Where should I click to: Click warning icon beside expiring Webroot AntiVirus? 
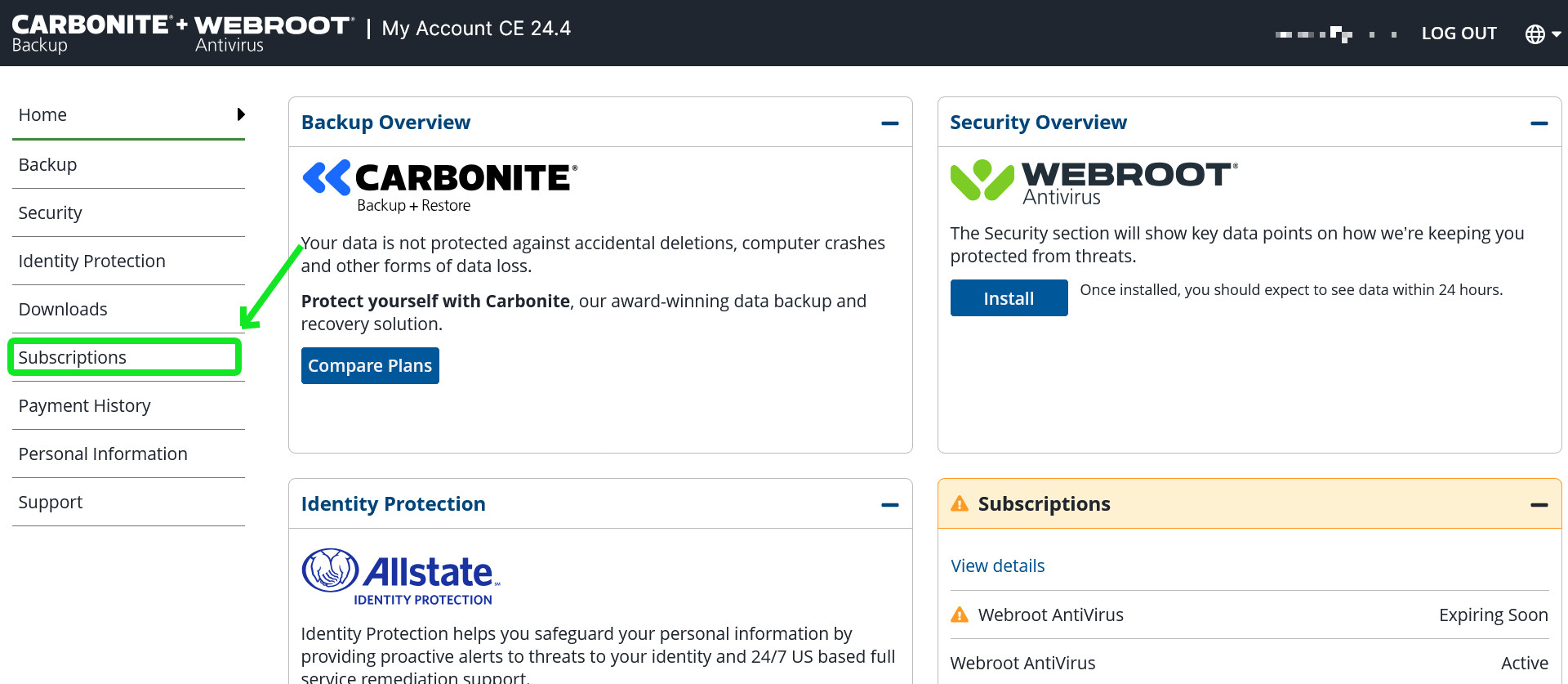point(960,615)
